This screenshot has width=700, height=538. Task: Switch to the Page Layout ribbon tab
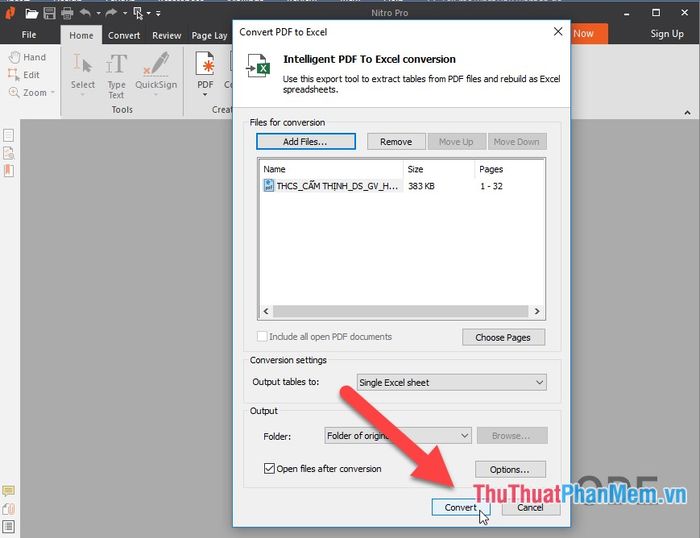point(210,35)
